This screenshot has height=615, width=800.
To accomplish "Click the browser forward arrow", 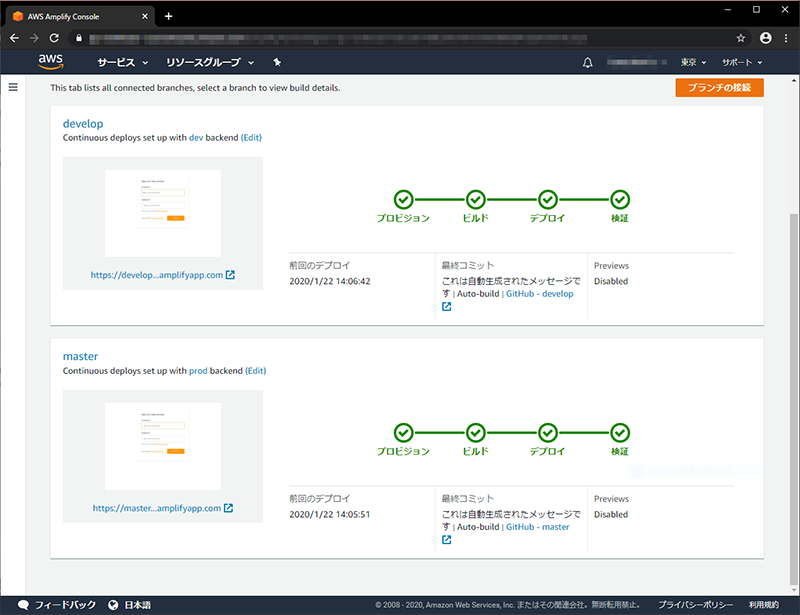I will pyautogui.click(x=34, y=38).
